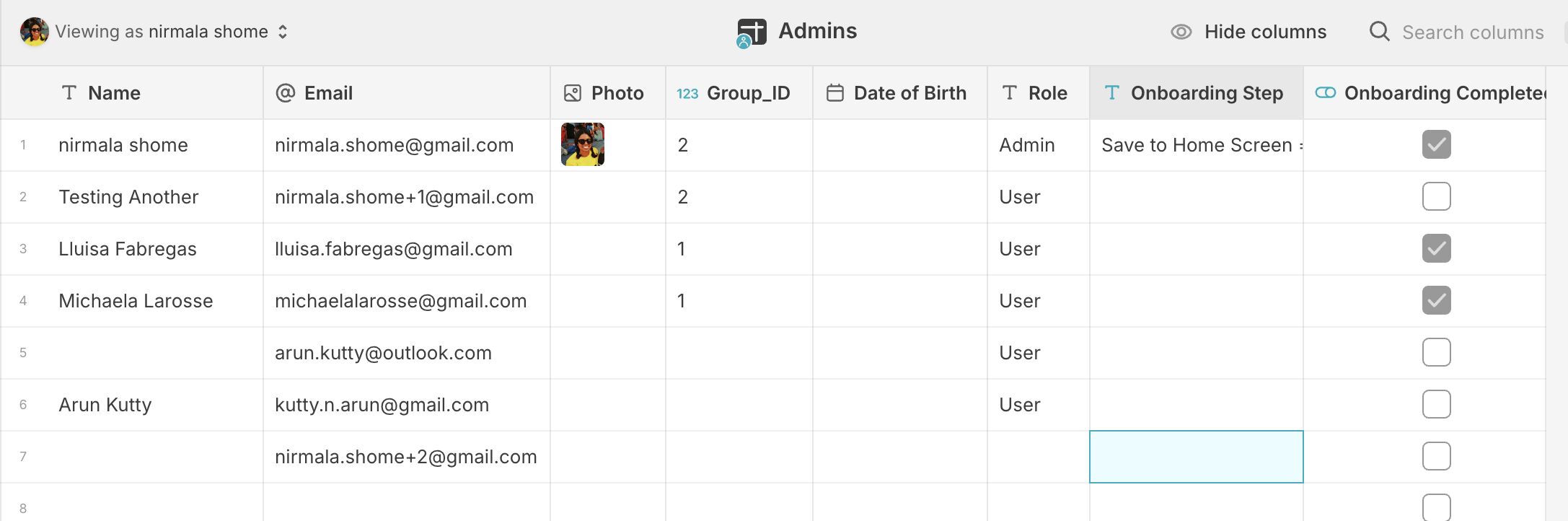Click the Name column text type icon
Screen dimensions: 1568x521
click(x=69, y=93)
